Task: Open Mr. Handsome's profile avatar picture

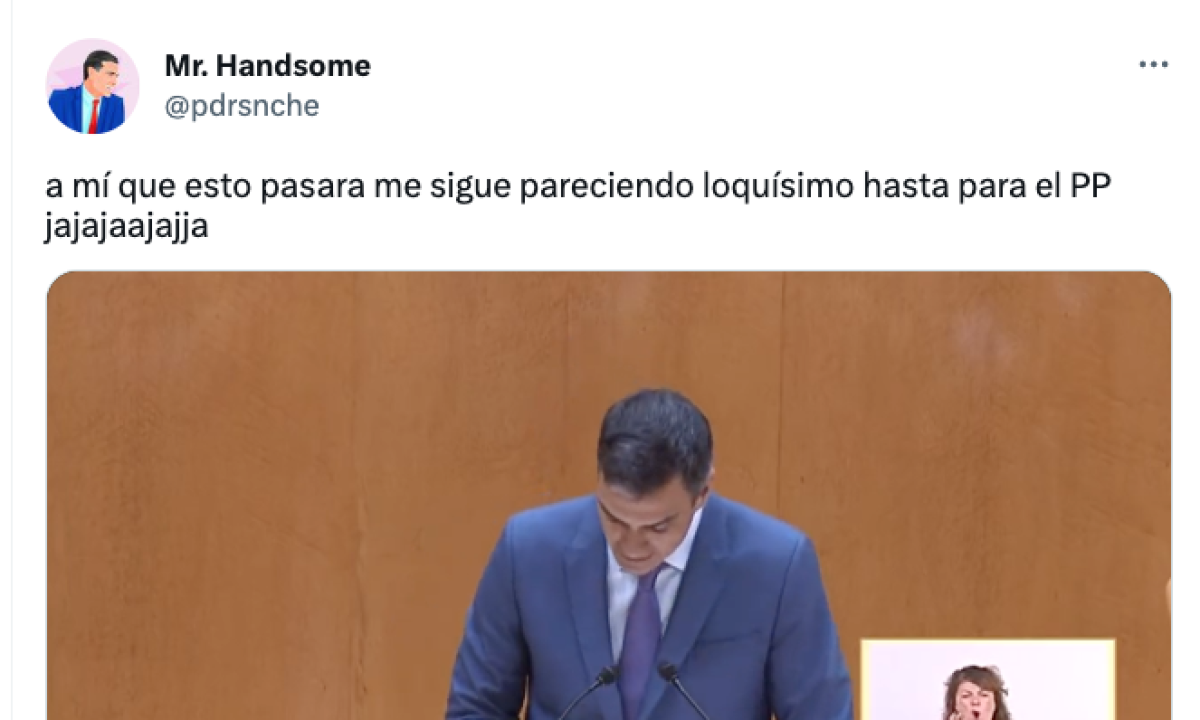Action: tap(93, 86)
